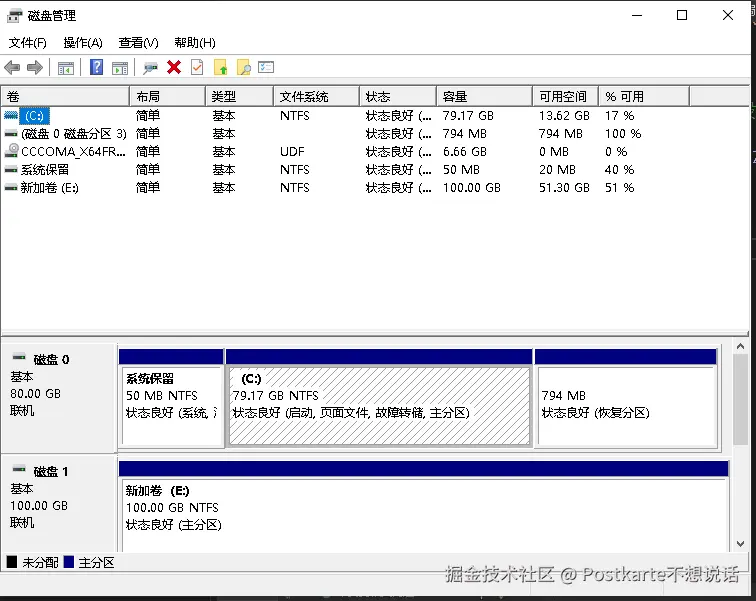Click the 13.62 GB free space cell

564,116
